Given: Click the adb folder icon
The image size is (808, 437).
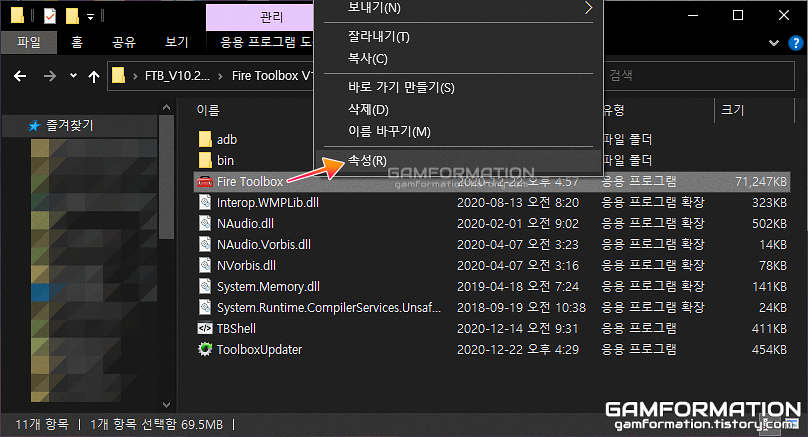Looking at the screenshot, I should [x=205, y=139].
